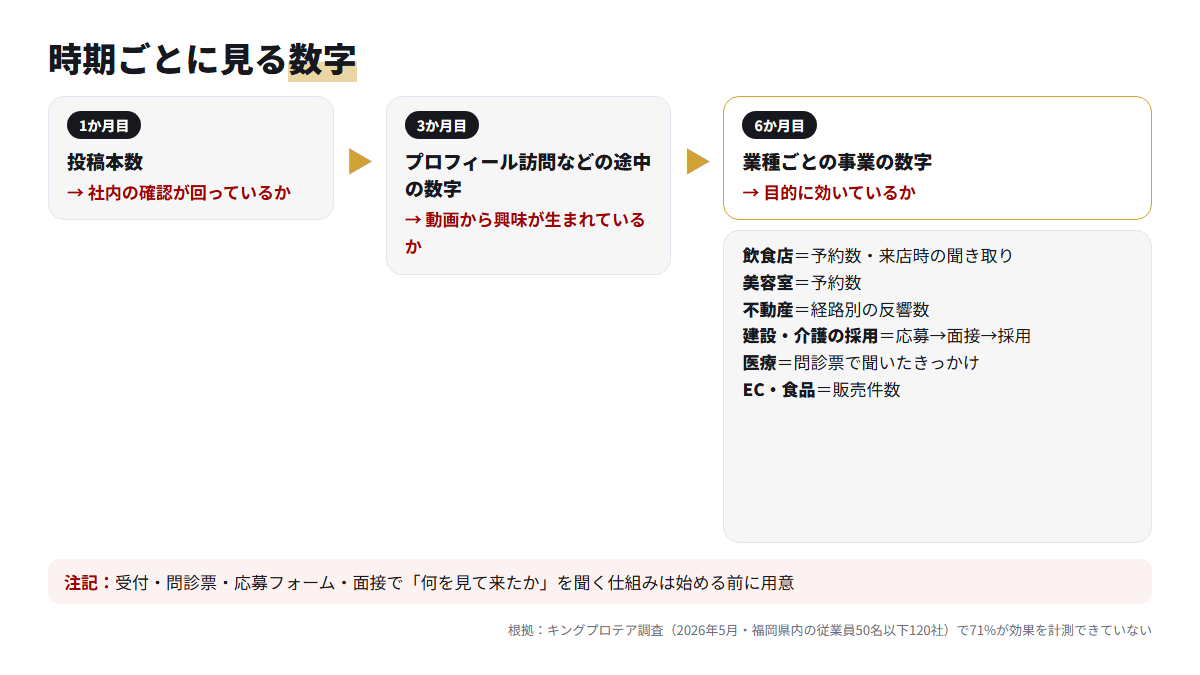Click the line 飲食店＝予約数・来店時の聞き取り

[x=878, y=256]
